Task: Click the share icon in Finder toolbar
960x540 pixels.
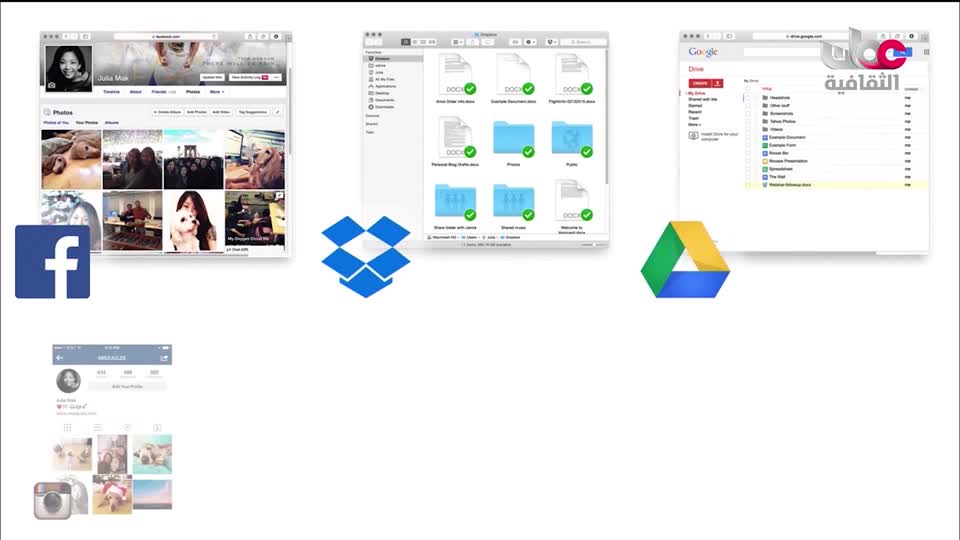Action: click(473, 42)
